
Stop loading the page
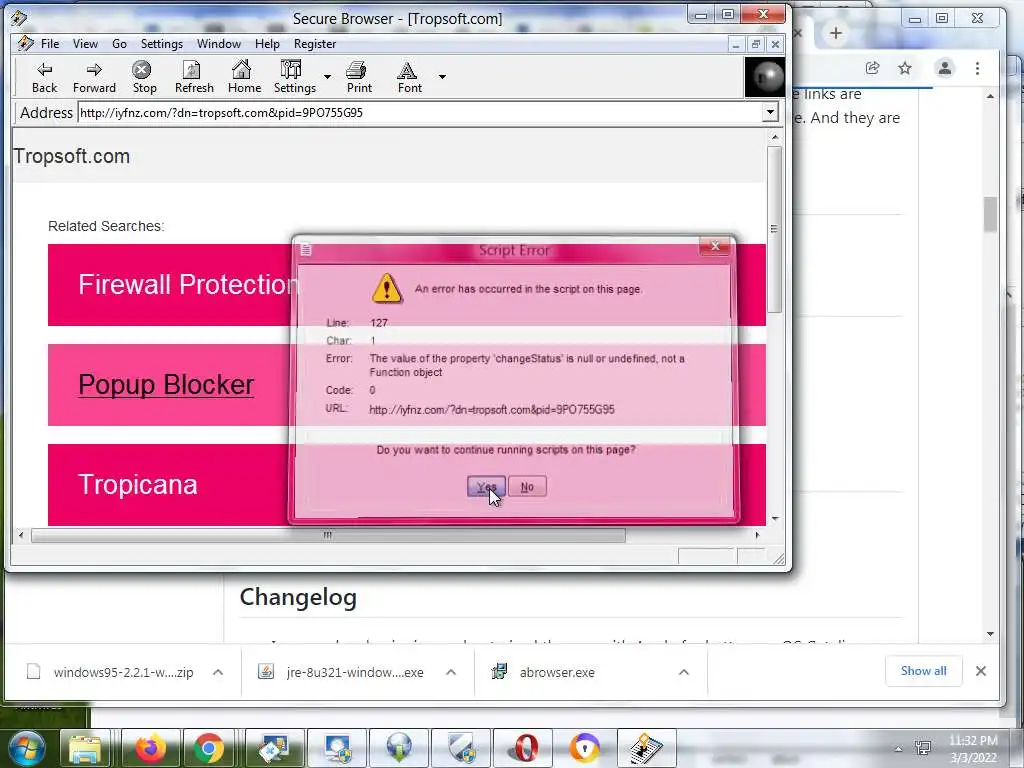(144, 77)
